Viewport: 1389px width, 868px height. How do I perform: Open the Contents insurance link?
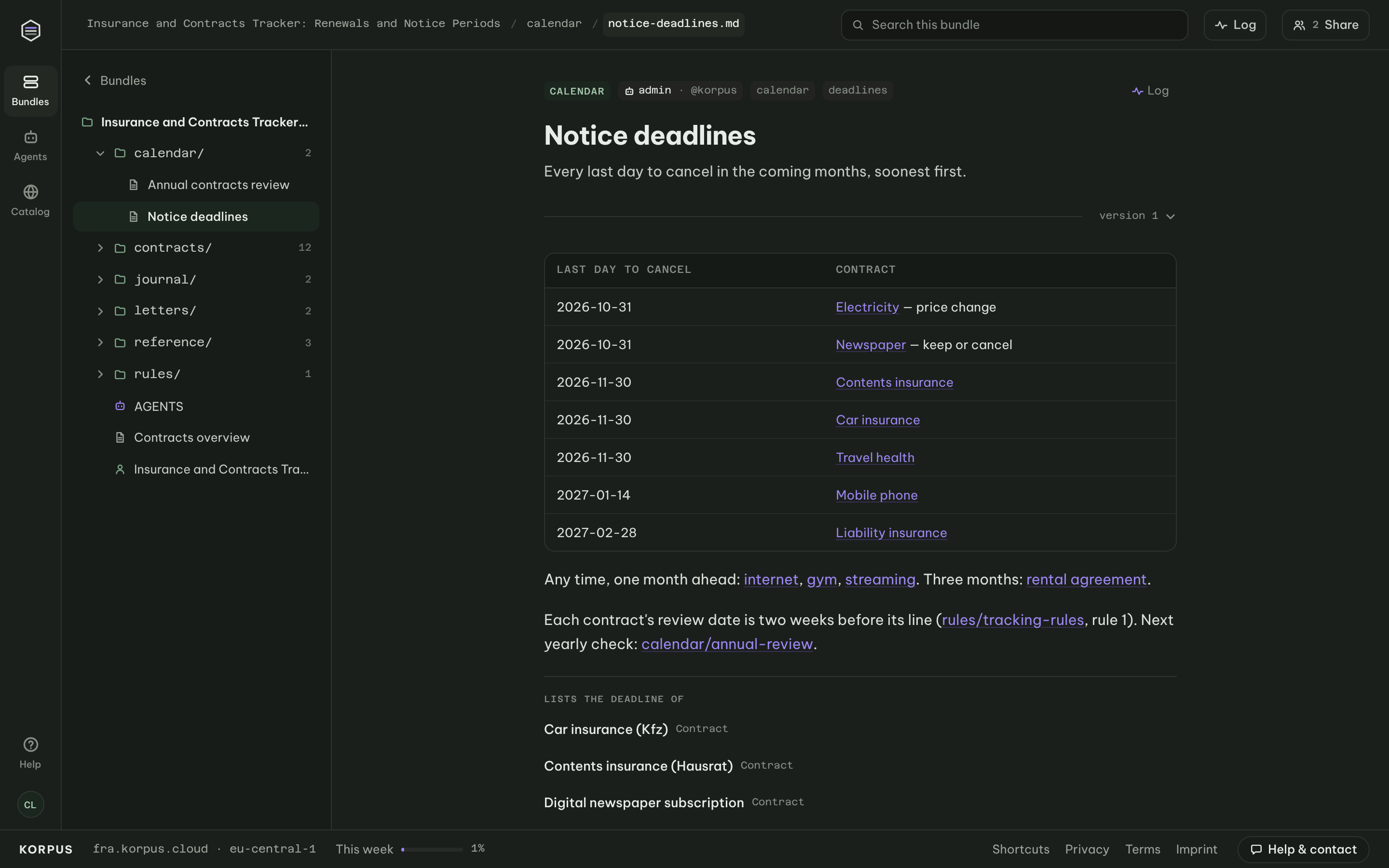click(894, 382)
